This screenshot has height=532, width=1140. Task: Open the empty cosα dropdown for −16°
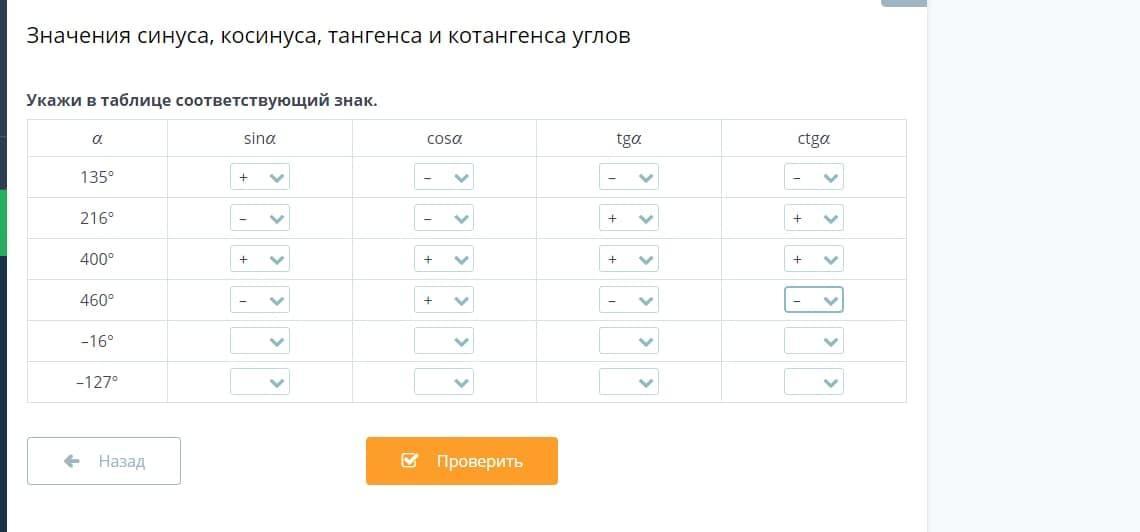444,342
